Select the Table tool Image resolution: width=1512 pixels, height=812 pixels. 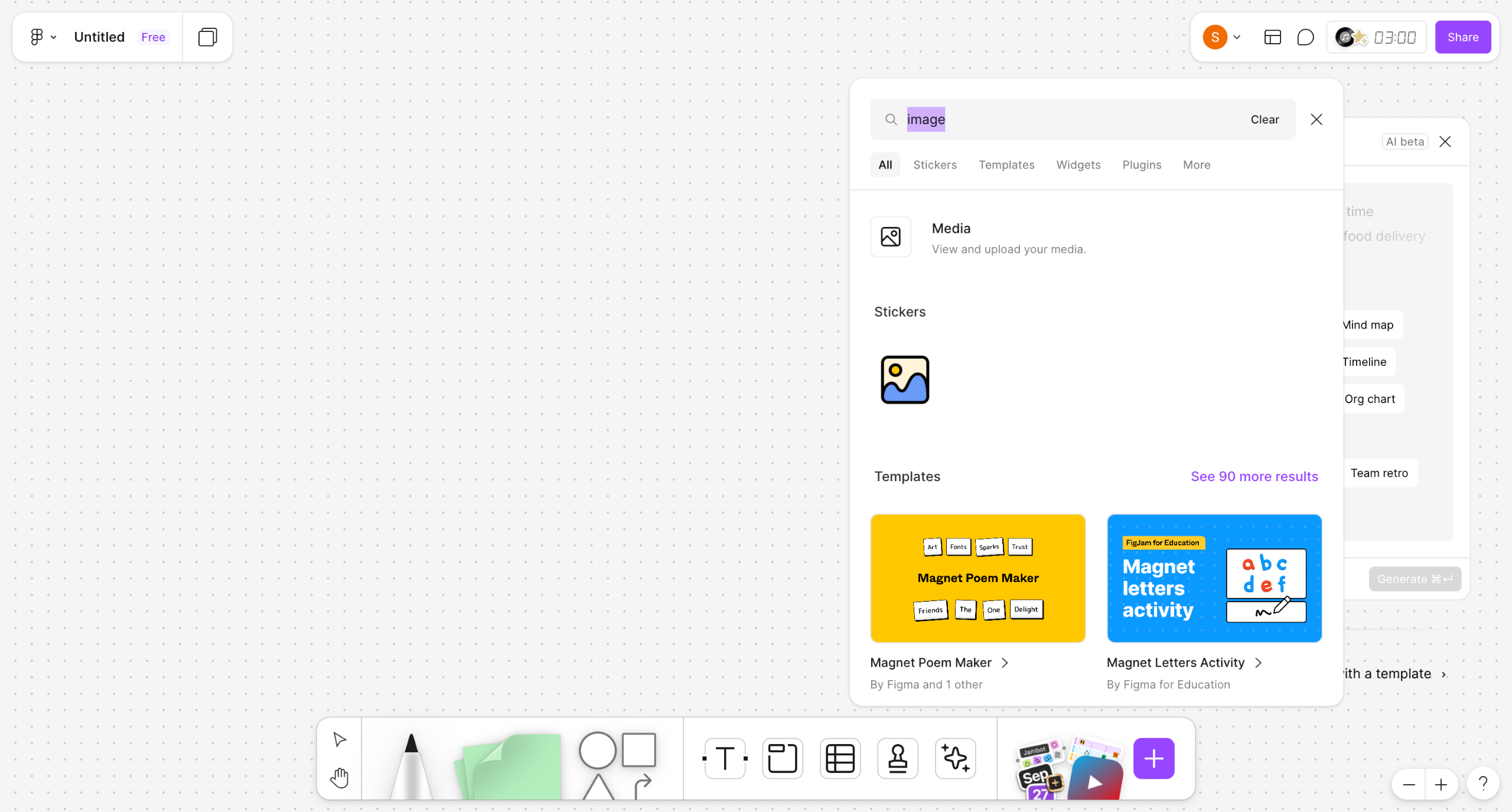click(840, 758)
